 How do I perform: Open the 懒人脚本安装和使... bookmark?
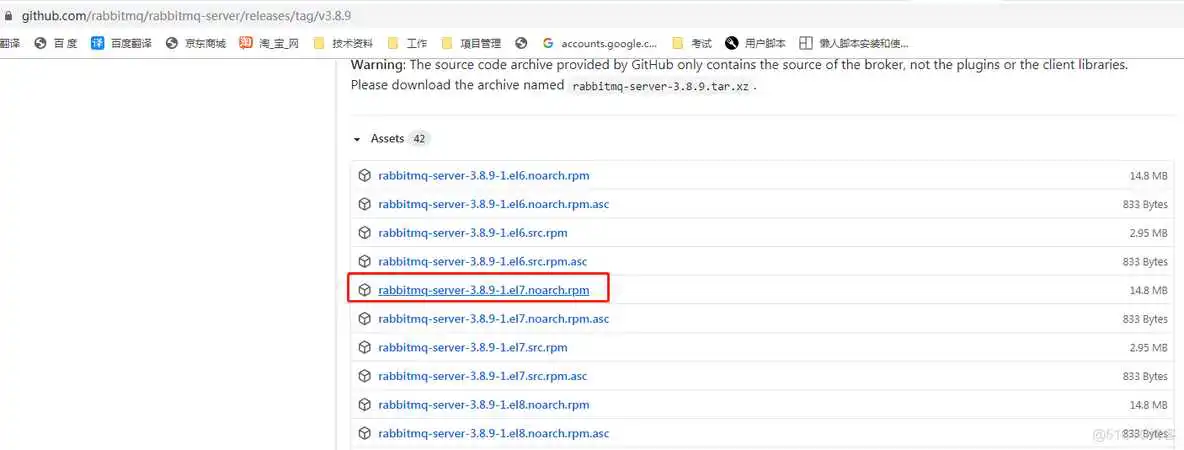[x=854, y=43]
